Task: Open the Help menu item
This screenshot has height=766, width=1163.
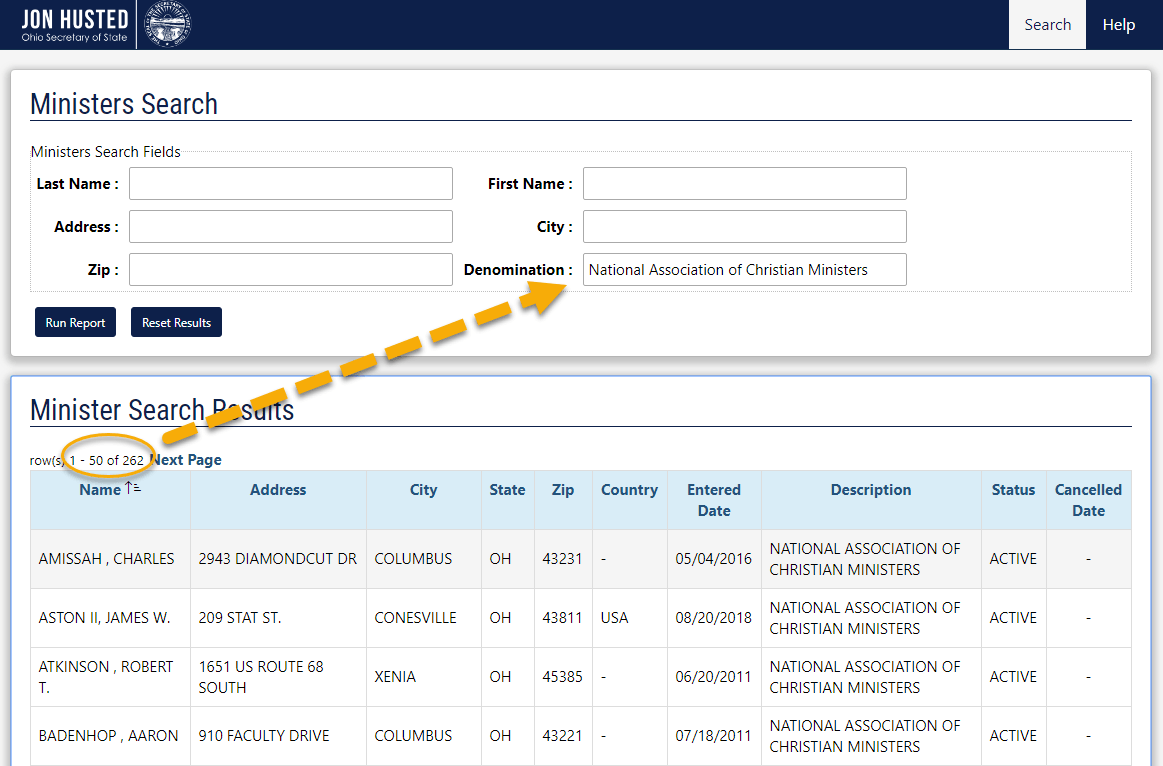Action: coord(1118,25)
